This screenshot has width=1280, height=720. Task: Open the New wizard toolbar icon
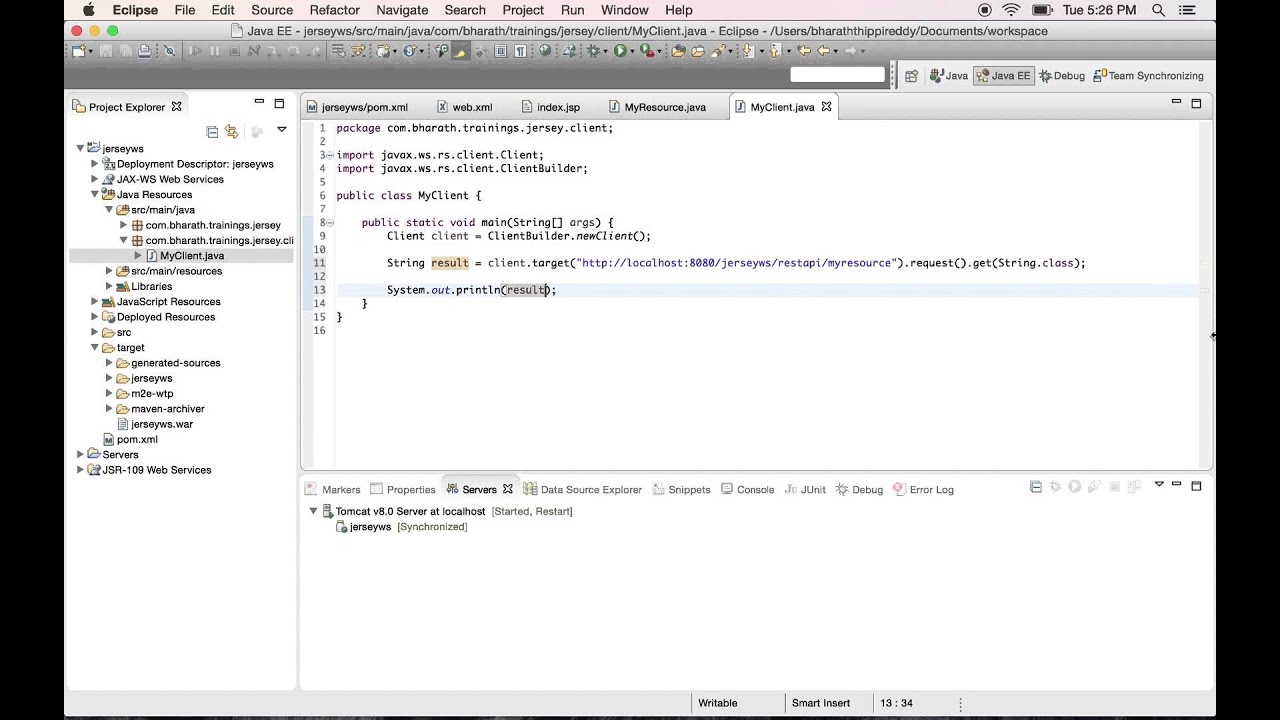tap(78, 50)
